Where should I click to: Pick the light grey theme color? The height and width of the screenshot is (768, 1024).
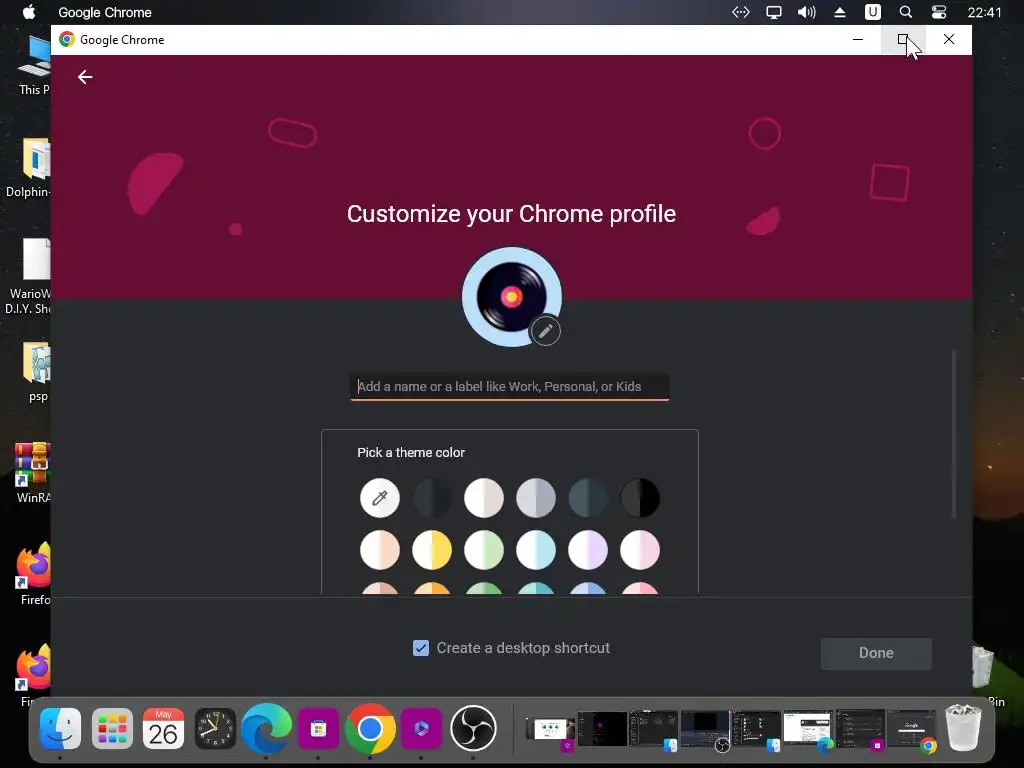[x=536, y=498]
